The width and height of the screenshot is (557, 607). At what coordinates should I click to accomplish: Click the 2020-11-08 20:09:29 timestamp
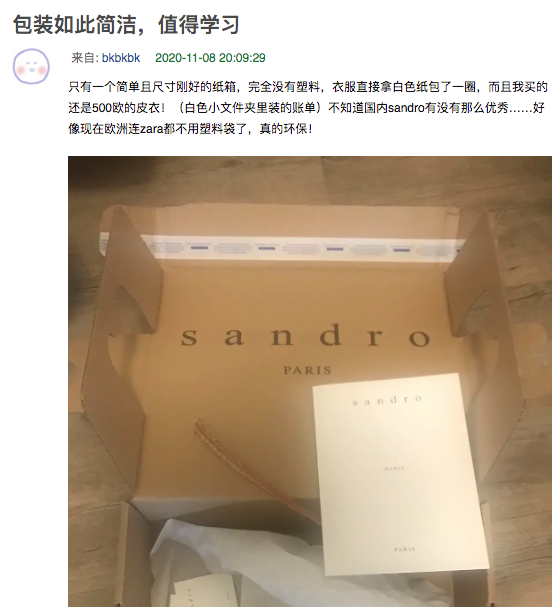[210, 58]
